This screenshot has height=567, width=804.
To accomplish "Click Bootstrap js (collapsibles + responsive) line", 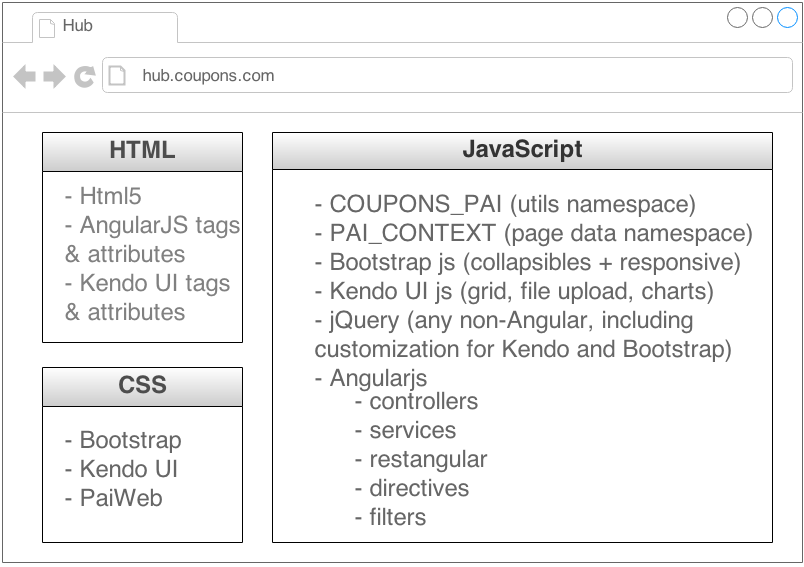I will click(x=528, y=262).
